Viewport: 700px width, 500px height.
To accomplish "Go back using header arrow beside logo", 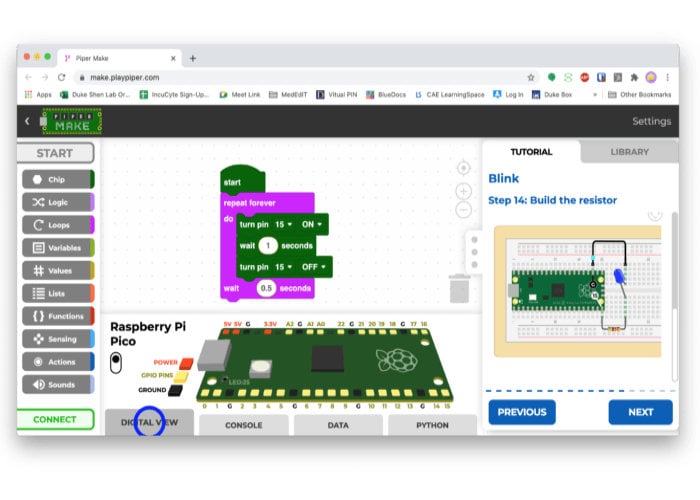I will [x=27, y=121].
